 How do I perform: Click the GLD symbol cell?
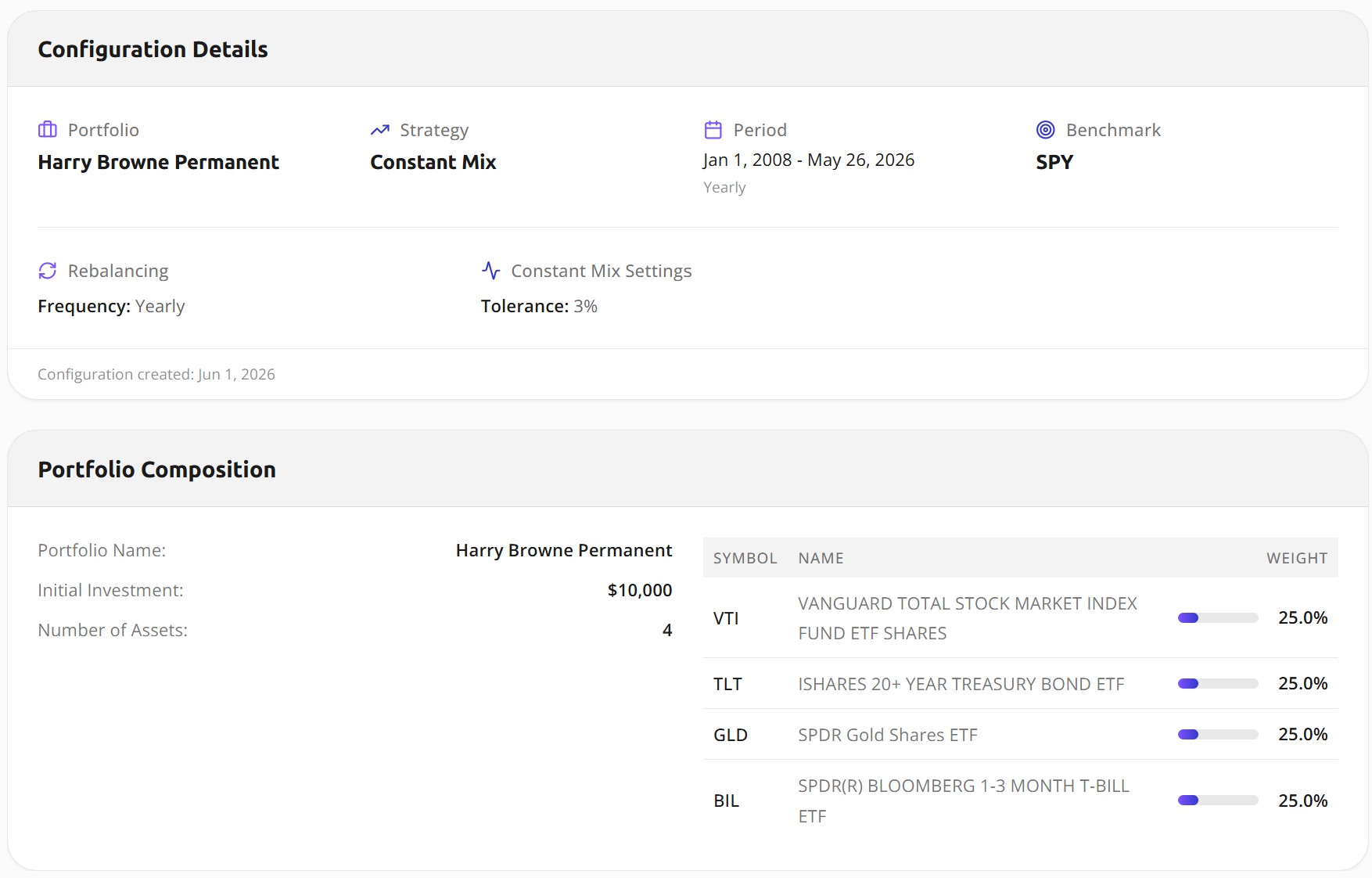[x=731, y=735]
